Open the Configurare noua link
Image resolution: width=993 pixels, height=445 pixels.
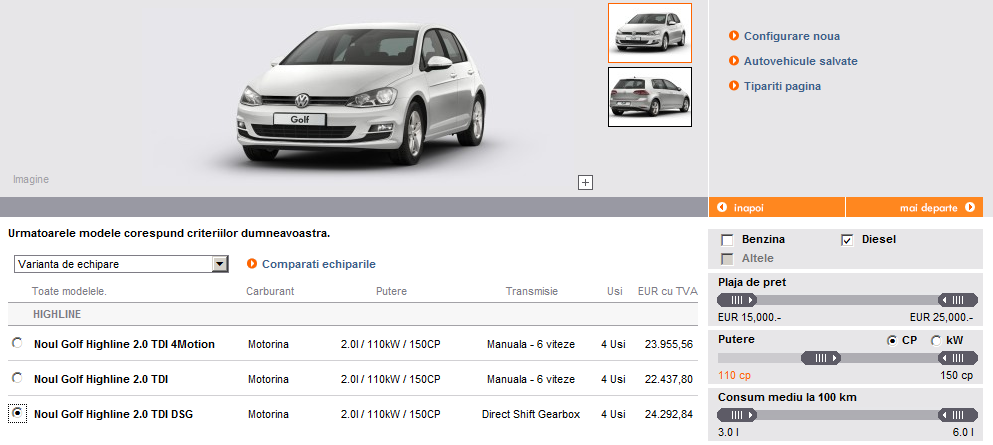792,36
